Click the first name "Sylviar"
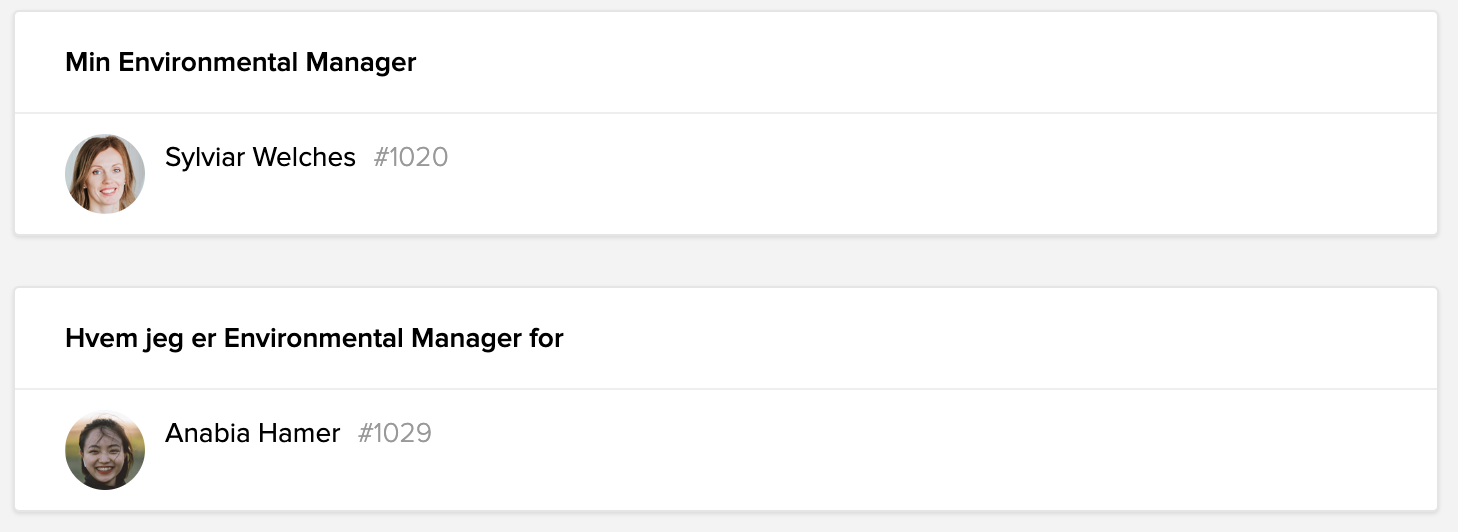This screenshot has height=532, width=1458. click(x=204, y=157)
